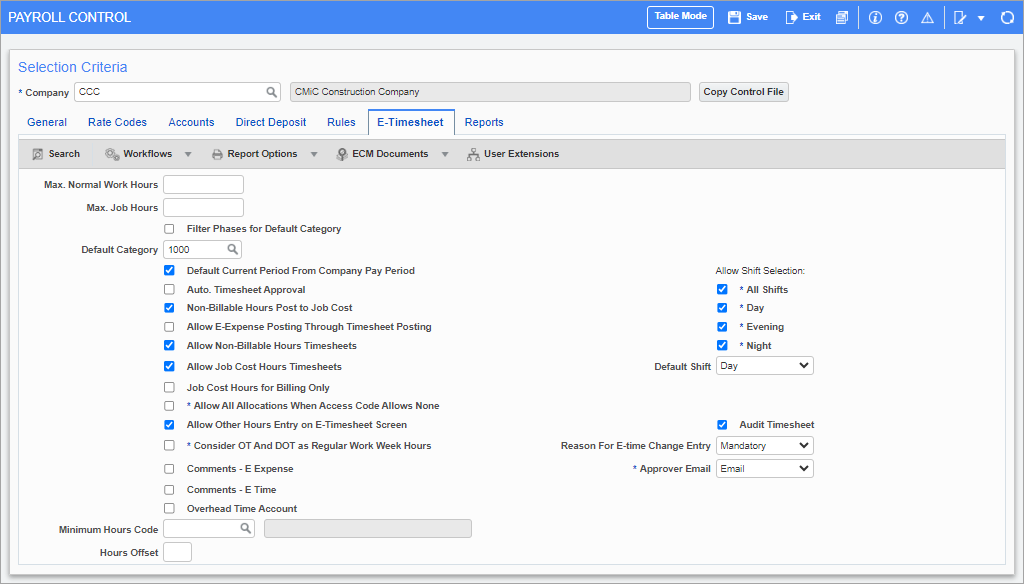This screenshot has height=584, width=1024.
Task: Click the warning triangle icon
Action: (927, 18)
